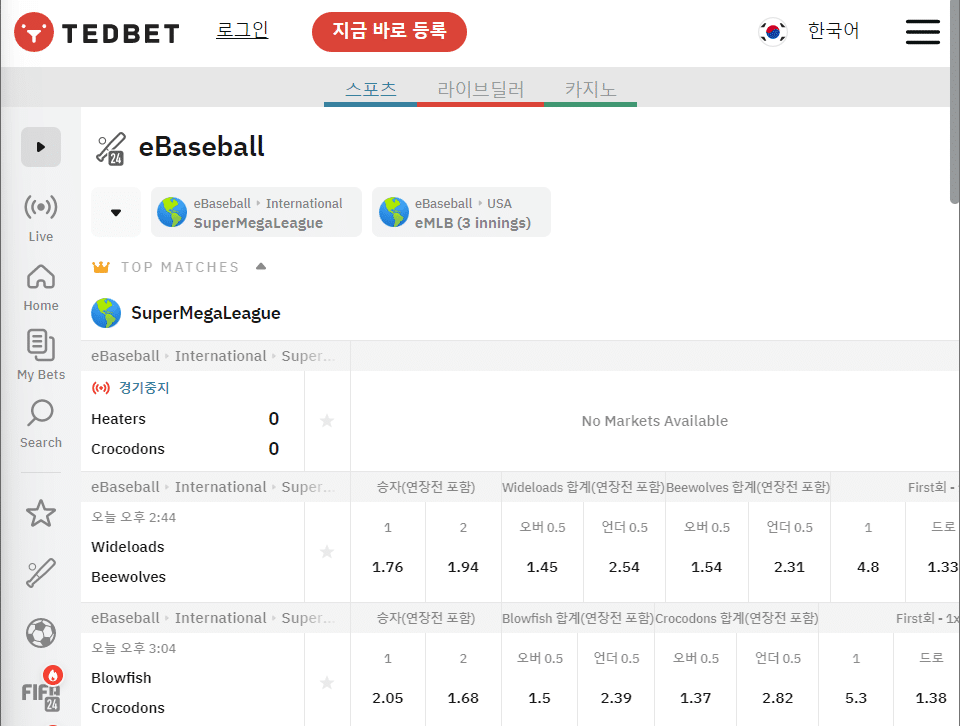Open the Blowfish team name in match

pyautogui.click(x=121, y=678)
